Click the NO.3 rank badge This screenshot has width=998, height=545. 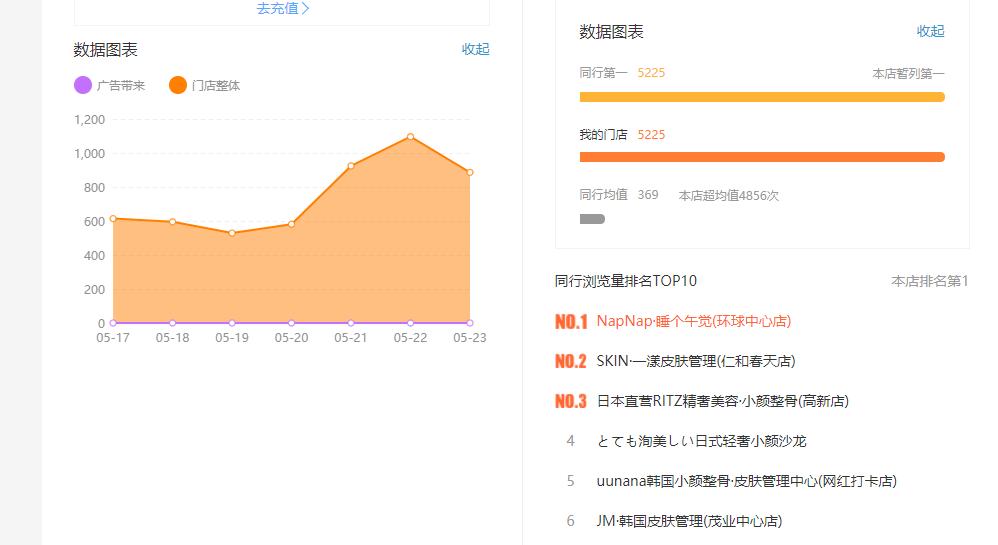pyautogui.click(x=571, y=401)
